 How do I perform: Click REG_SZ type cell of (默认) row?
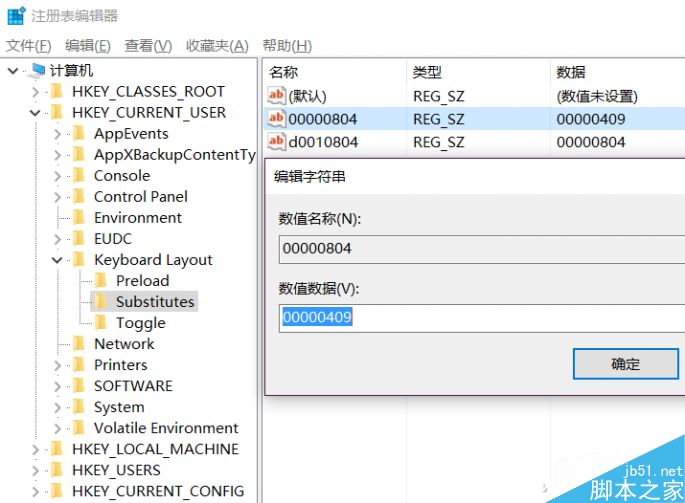coord(439,96)
